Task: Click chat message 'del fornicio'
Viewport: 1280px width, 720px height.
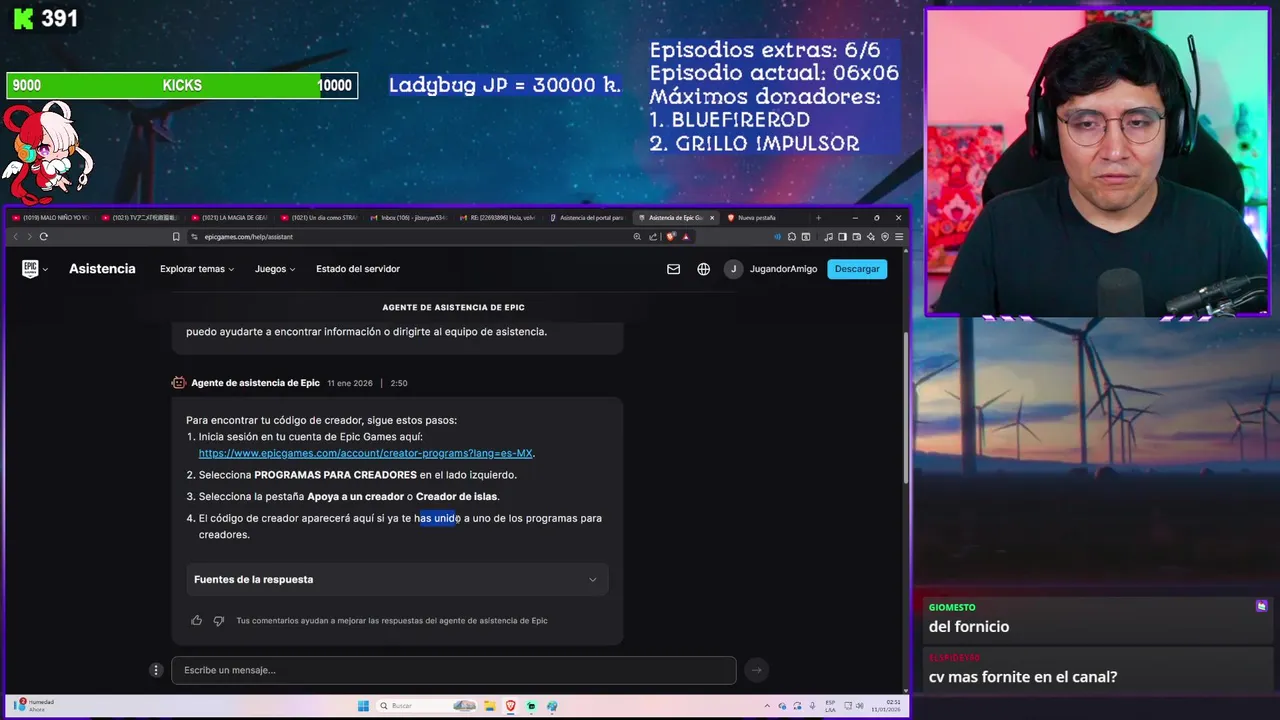Action: (969, 627)
